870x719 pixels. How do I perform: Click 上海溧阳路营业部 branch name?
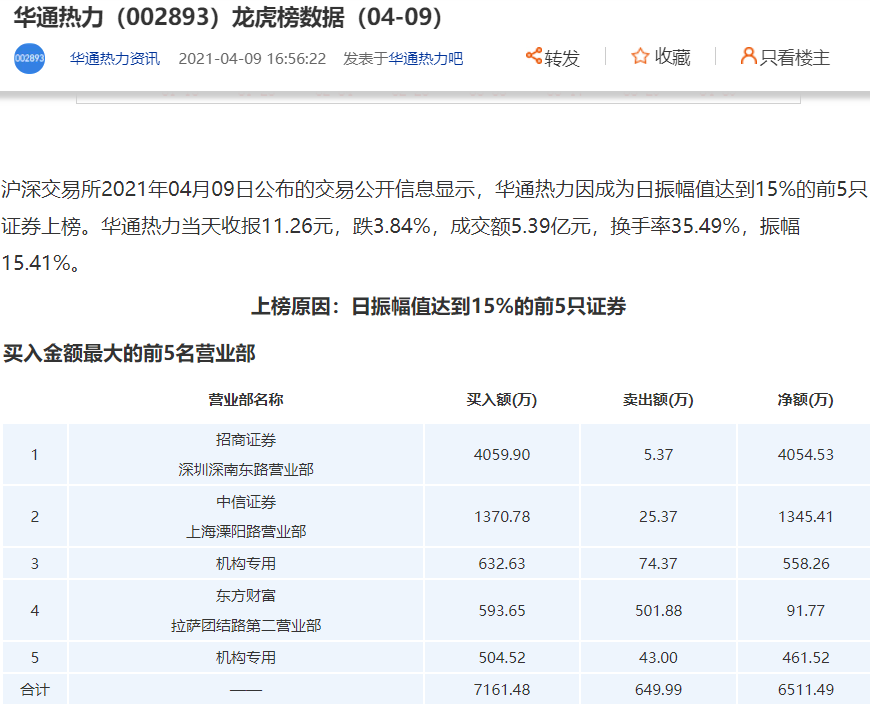246,532
